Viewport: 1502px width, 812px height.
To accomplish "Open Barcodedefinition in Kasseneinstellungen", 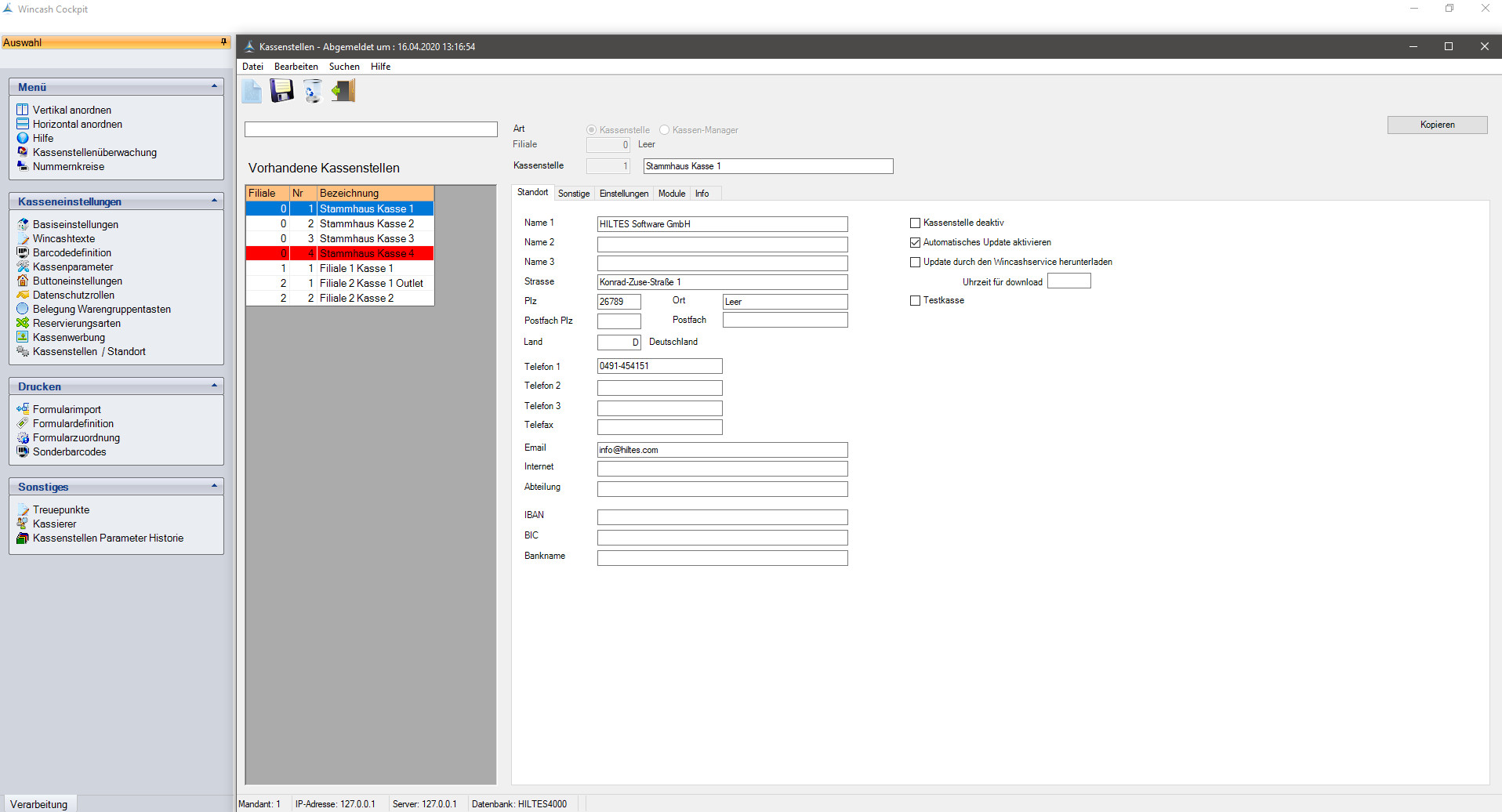I will 71,253.
